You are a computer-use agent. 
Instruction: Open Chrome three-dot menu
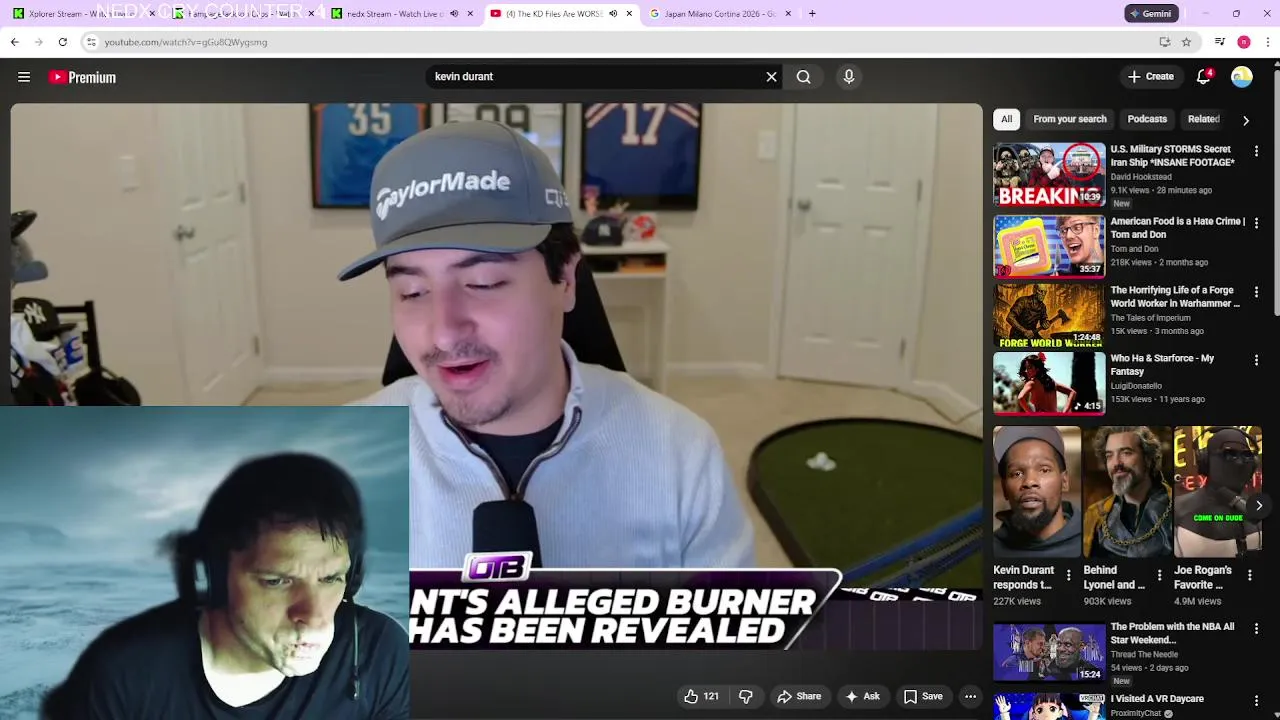tap(1267, 42)
